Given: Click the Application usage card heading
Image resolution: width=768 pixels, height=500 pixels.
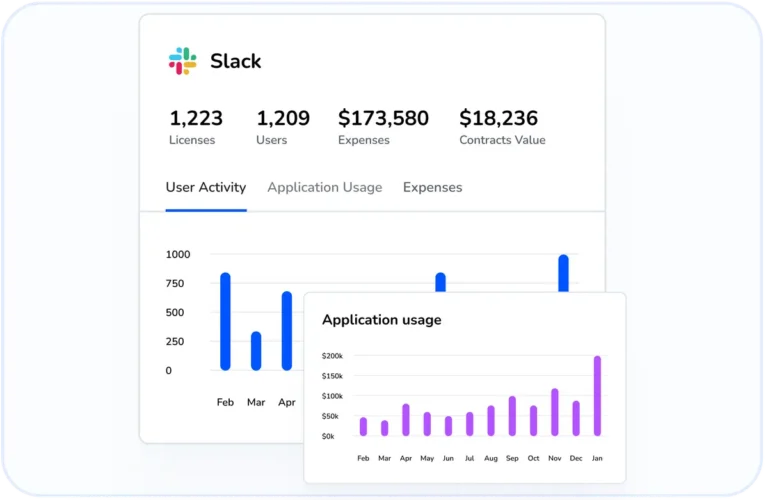Looking at the screenshot, I should pos(382,320).
